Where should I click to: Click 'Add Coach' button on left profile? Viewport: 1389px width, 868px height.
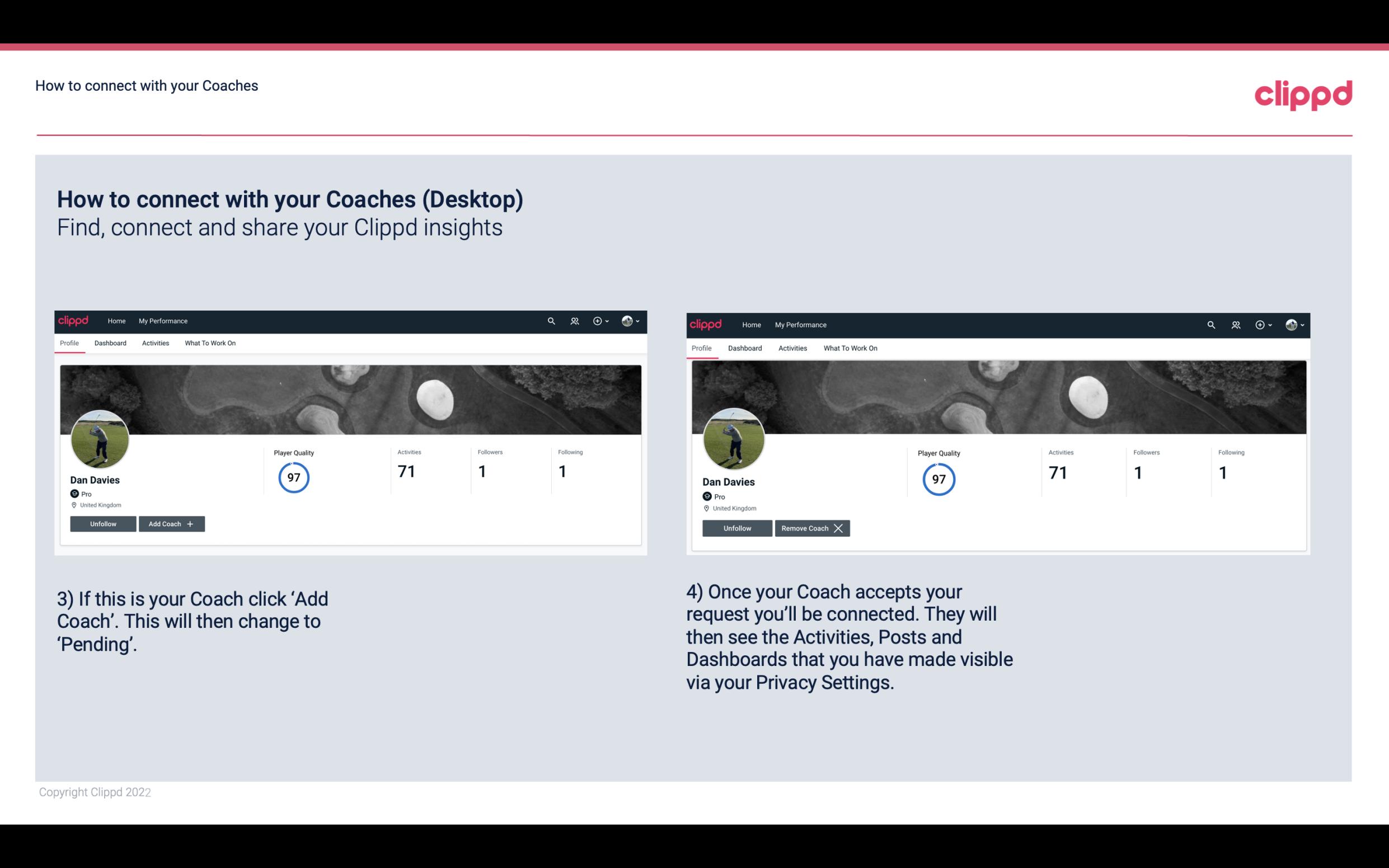pyautogui.click(x=170, y=523)
